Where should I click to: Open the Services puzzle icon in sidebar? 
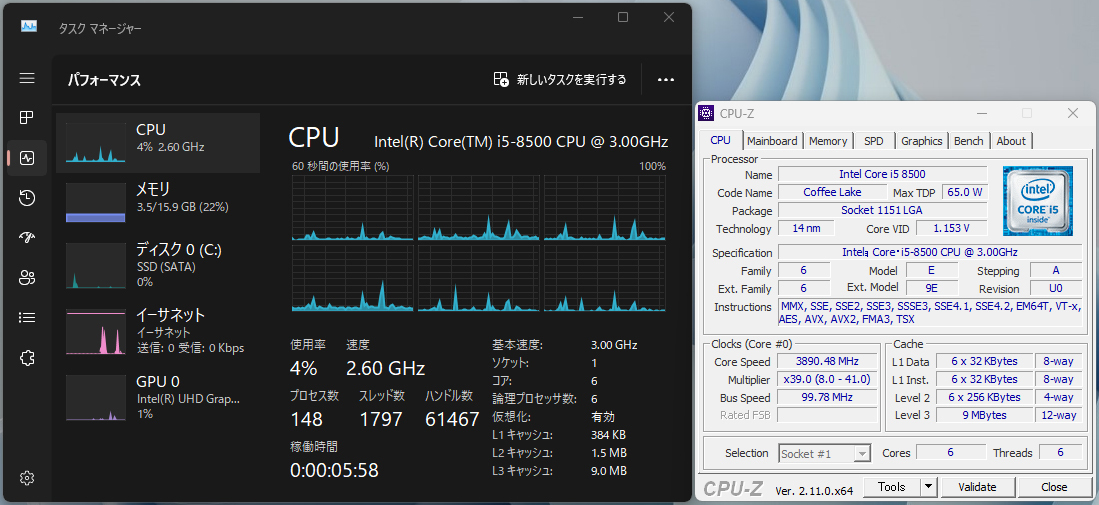(27, 358)
